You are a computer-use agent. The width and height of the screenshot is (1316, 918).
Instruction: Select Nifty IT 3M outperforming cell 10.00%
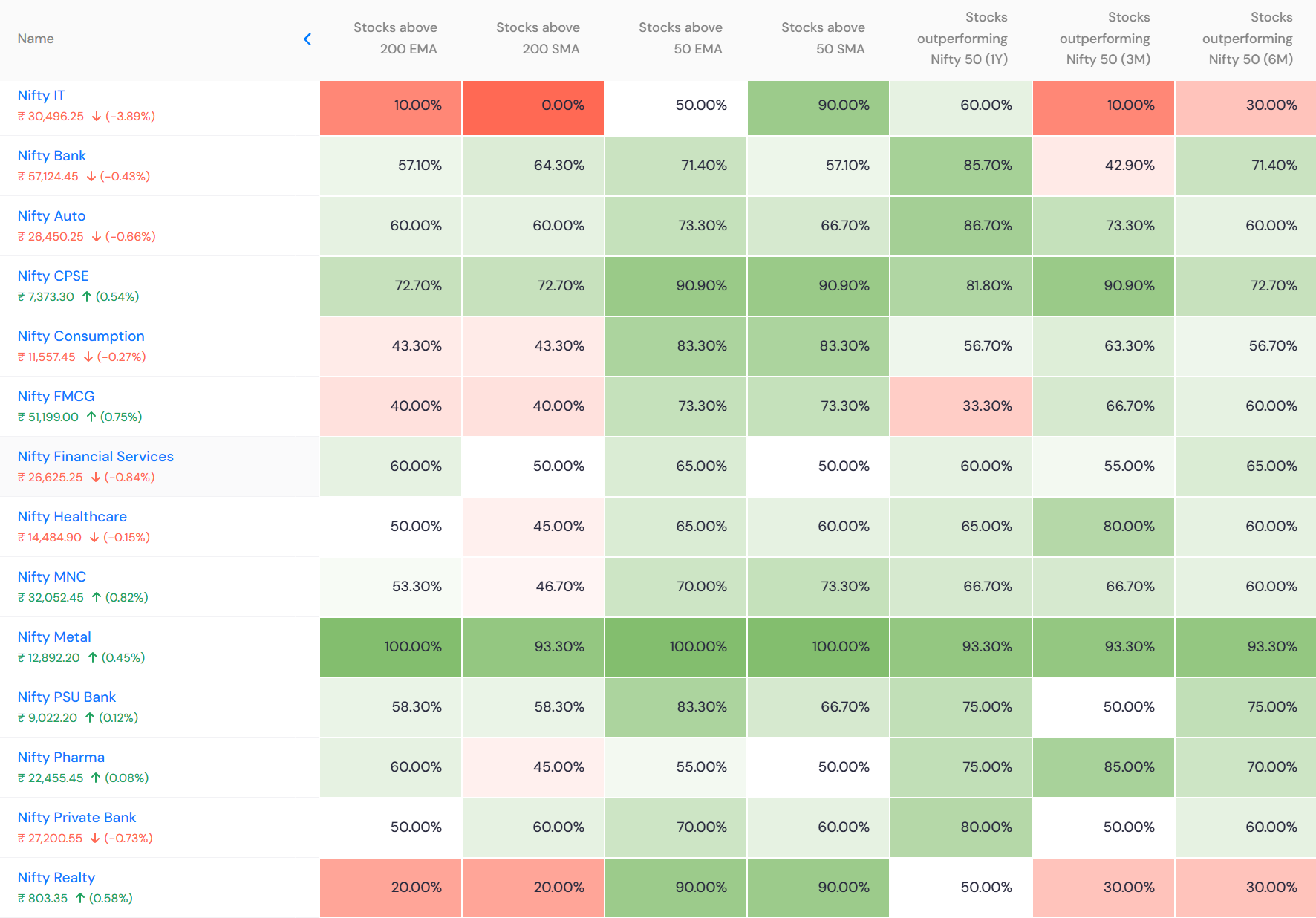pyautogui.click(x=1104, y=108)
